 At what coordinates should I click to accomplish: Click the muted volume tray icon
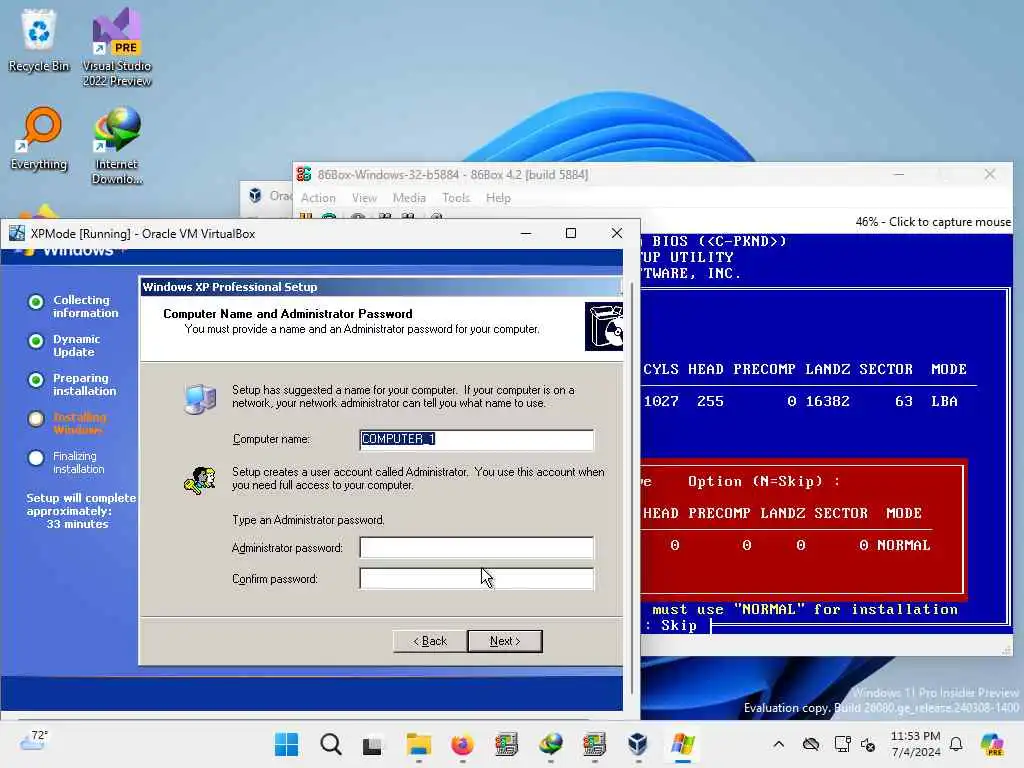coord(868,744)
